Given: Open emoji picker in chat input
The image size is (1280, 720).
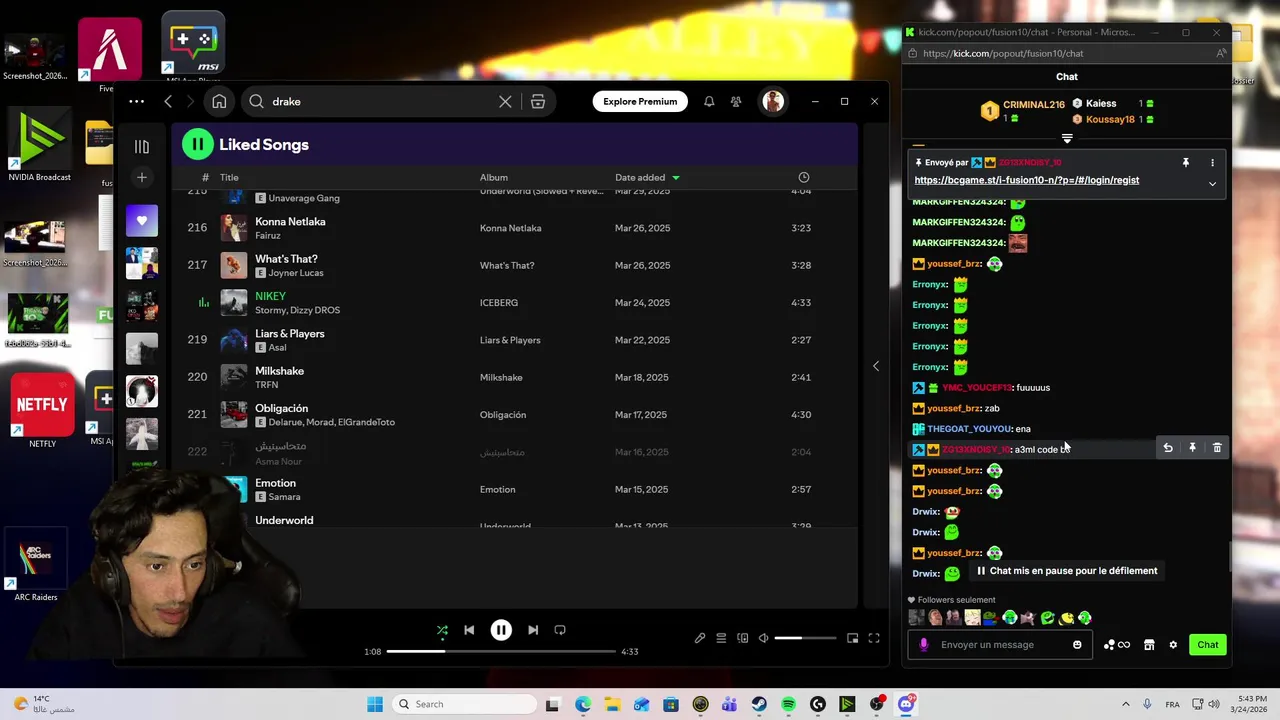Looking at the screenshot, I should click(1077, 645).
